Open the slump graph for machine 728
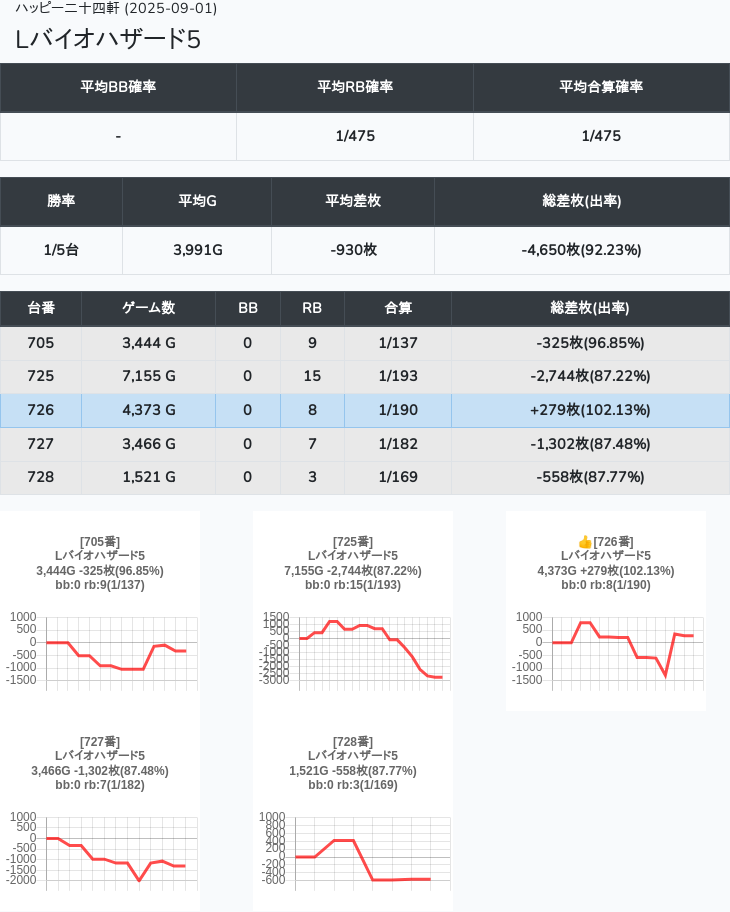730x912 pixels. [353, 850]
